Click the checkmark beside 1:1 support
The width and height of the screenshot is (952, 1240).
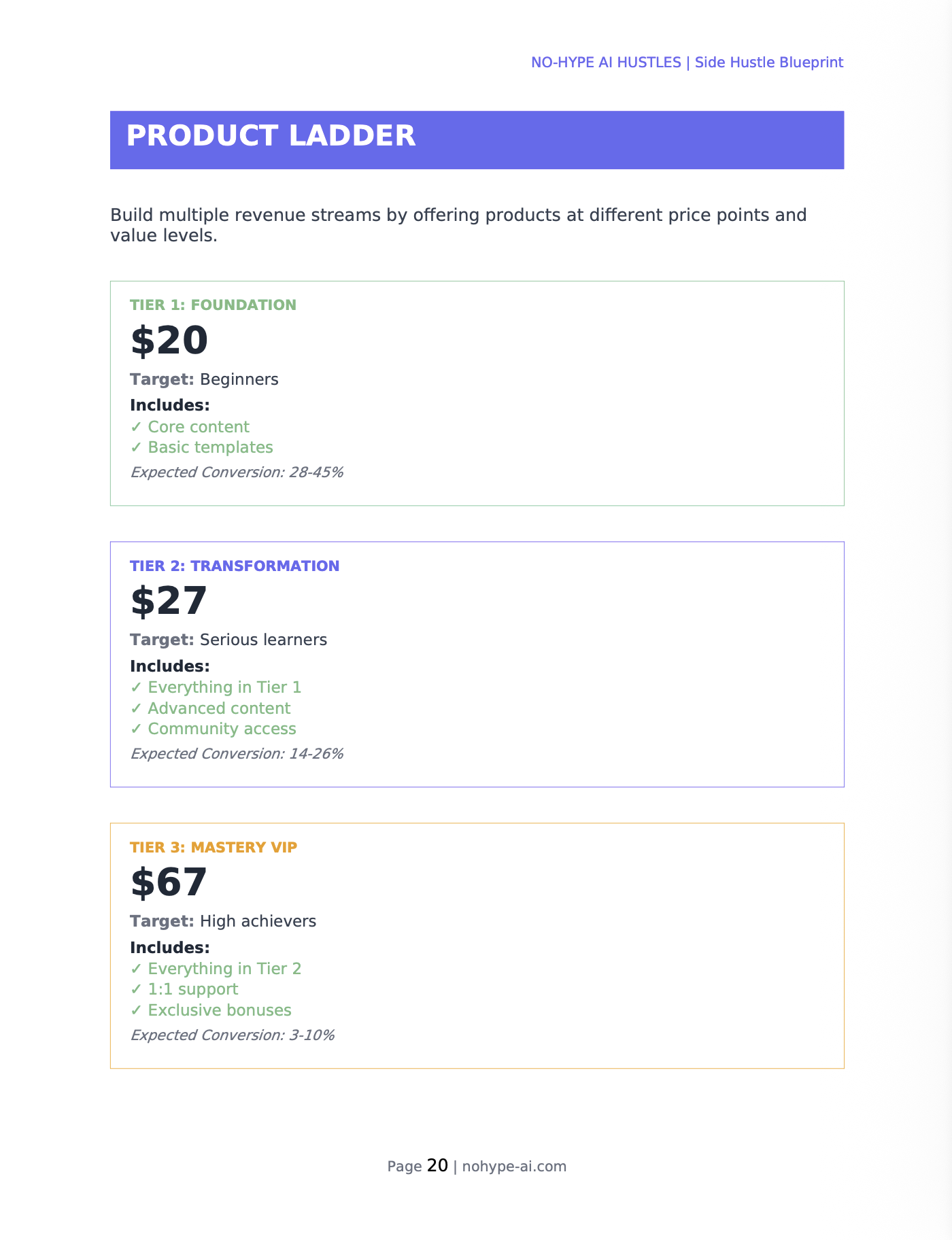[136, 989]
